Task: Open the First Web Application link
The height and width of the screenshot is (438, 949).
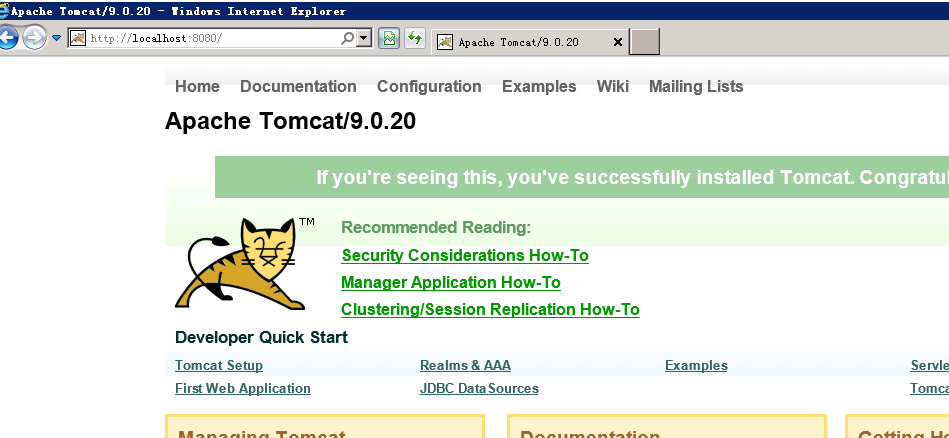Action: click(x=243, y=388)
